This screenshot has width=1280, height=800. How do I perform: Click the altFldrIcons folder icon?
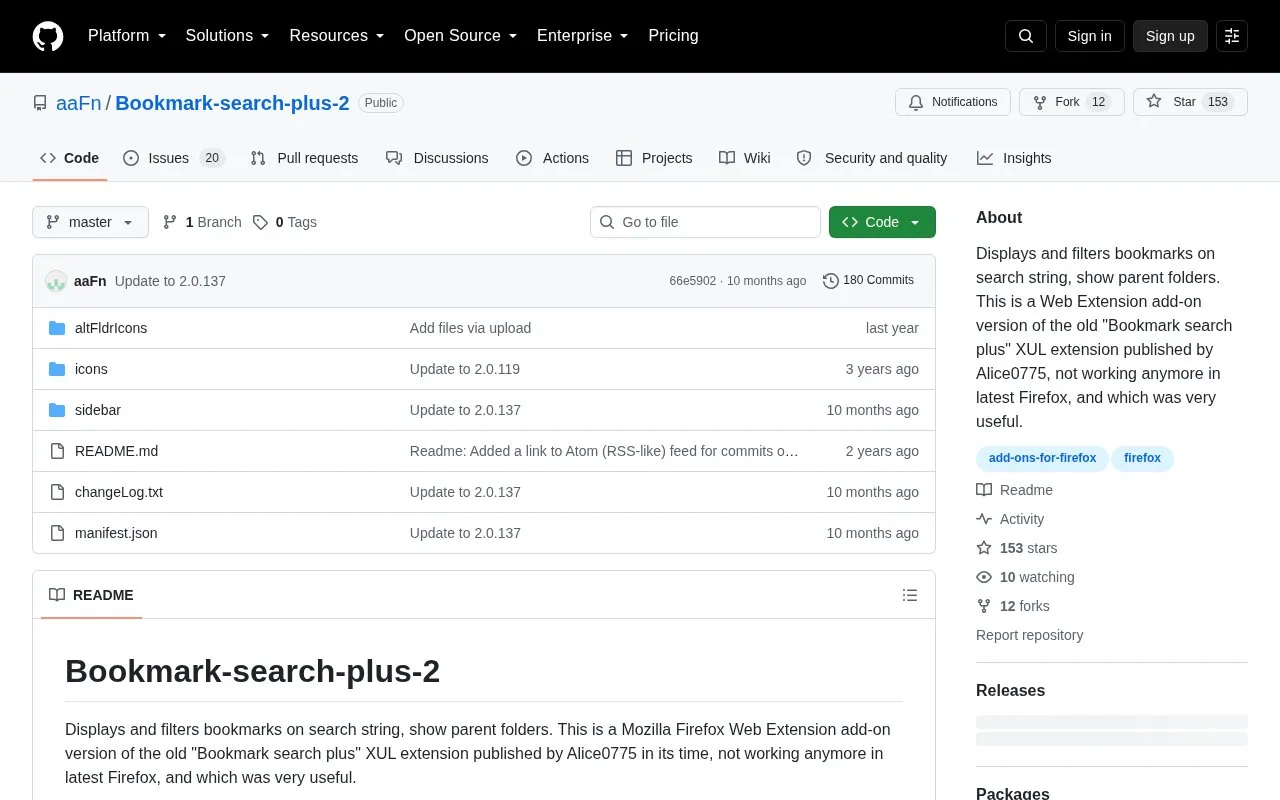(57, 328)
